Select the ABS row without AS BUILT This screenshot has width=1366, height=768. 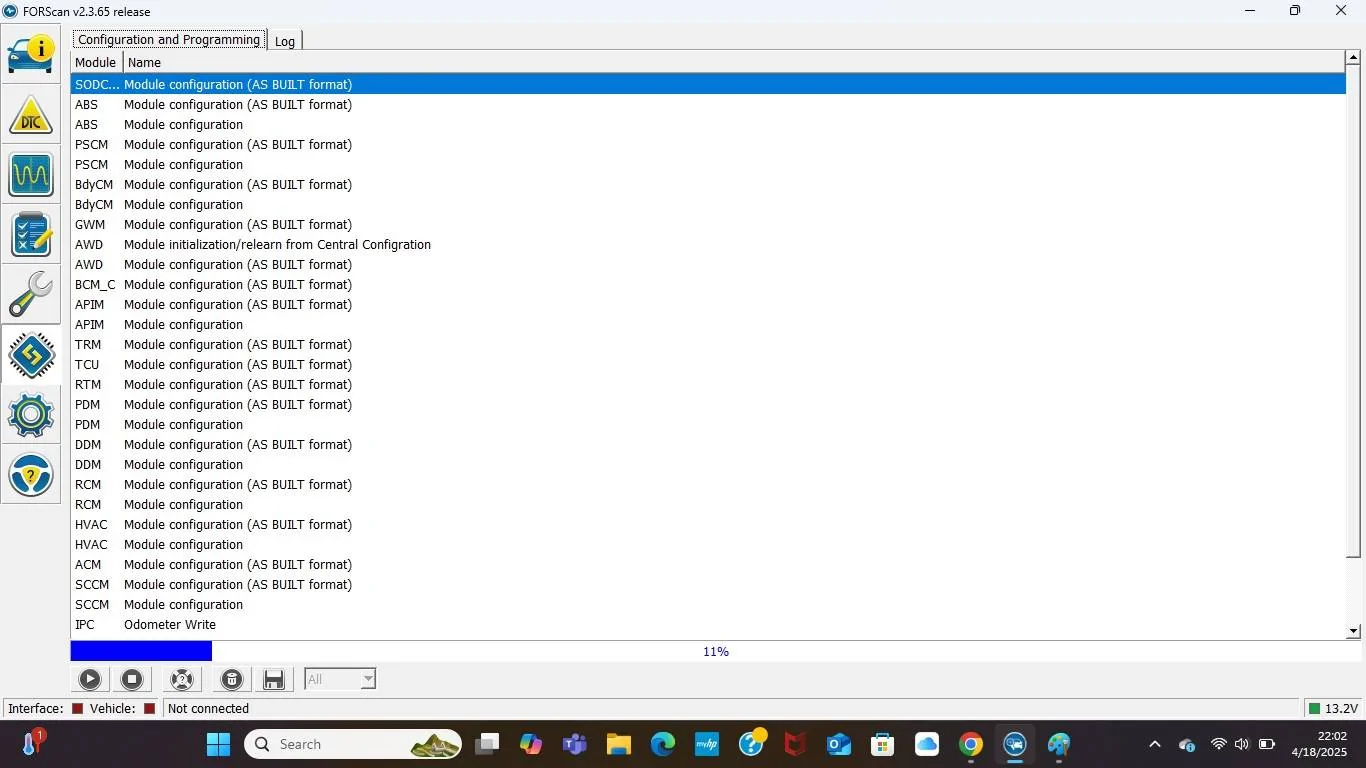(708, 125)
